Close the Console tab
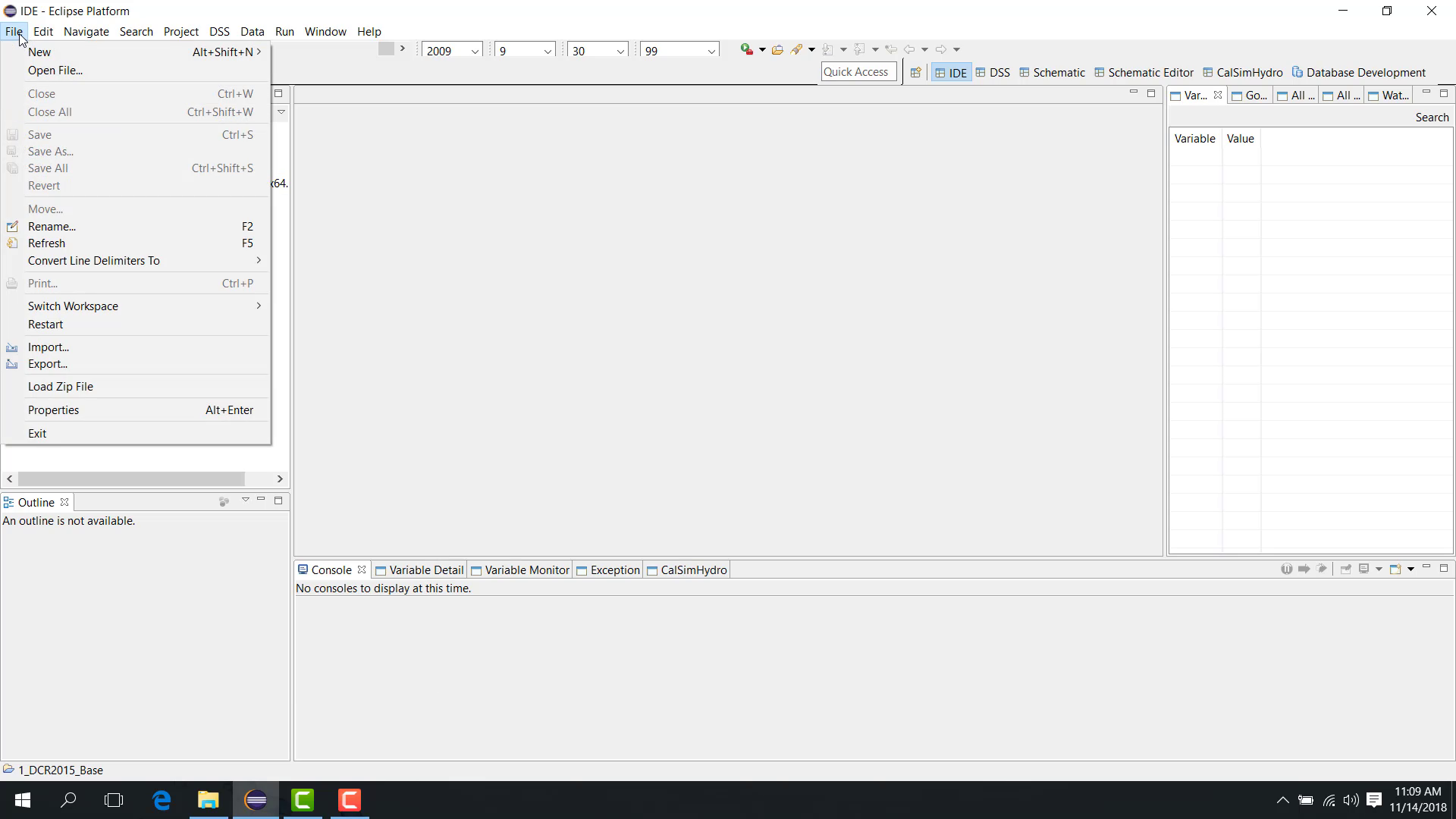Screen dimensions: 1456x819 362,570
